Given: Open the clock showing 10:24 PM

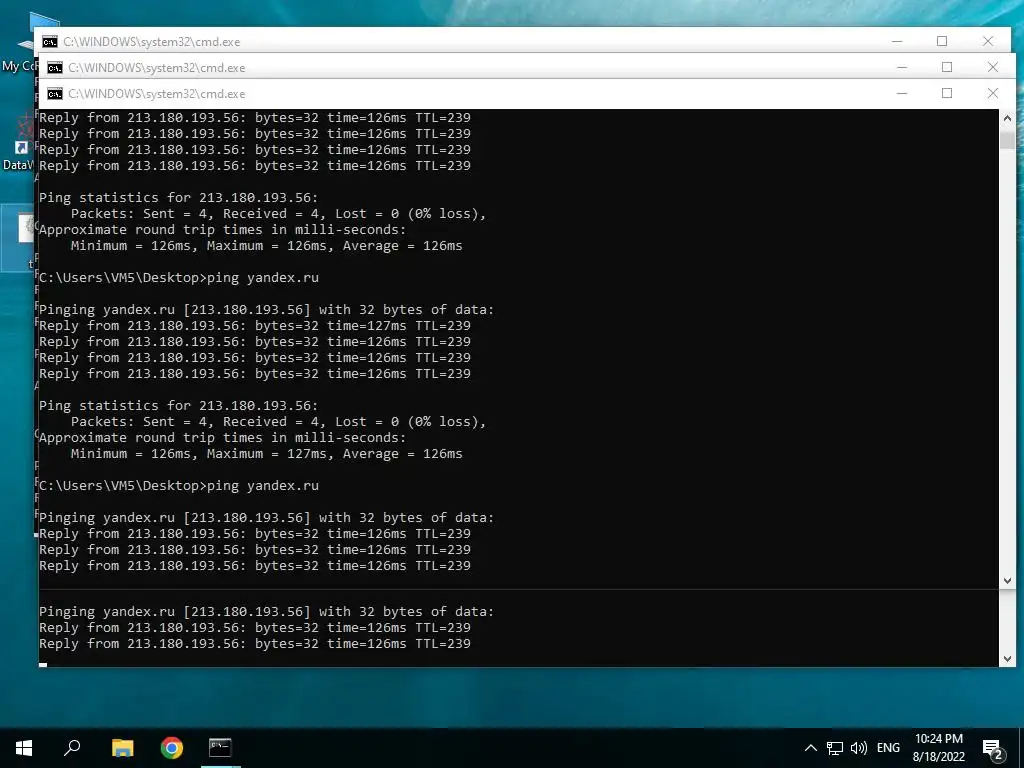Looking at the screenshot, I should point(938,739).
